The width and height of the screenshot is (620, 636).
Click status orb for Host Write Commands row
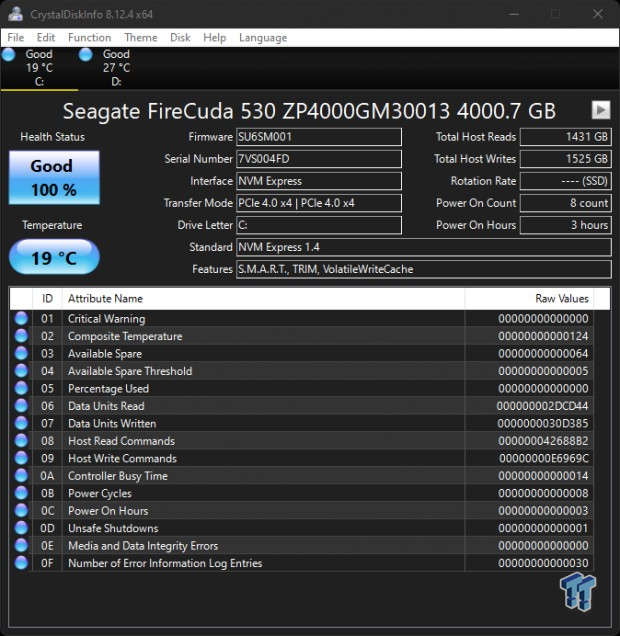pyautogui.click(x=21, y=458)
